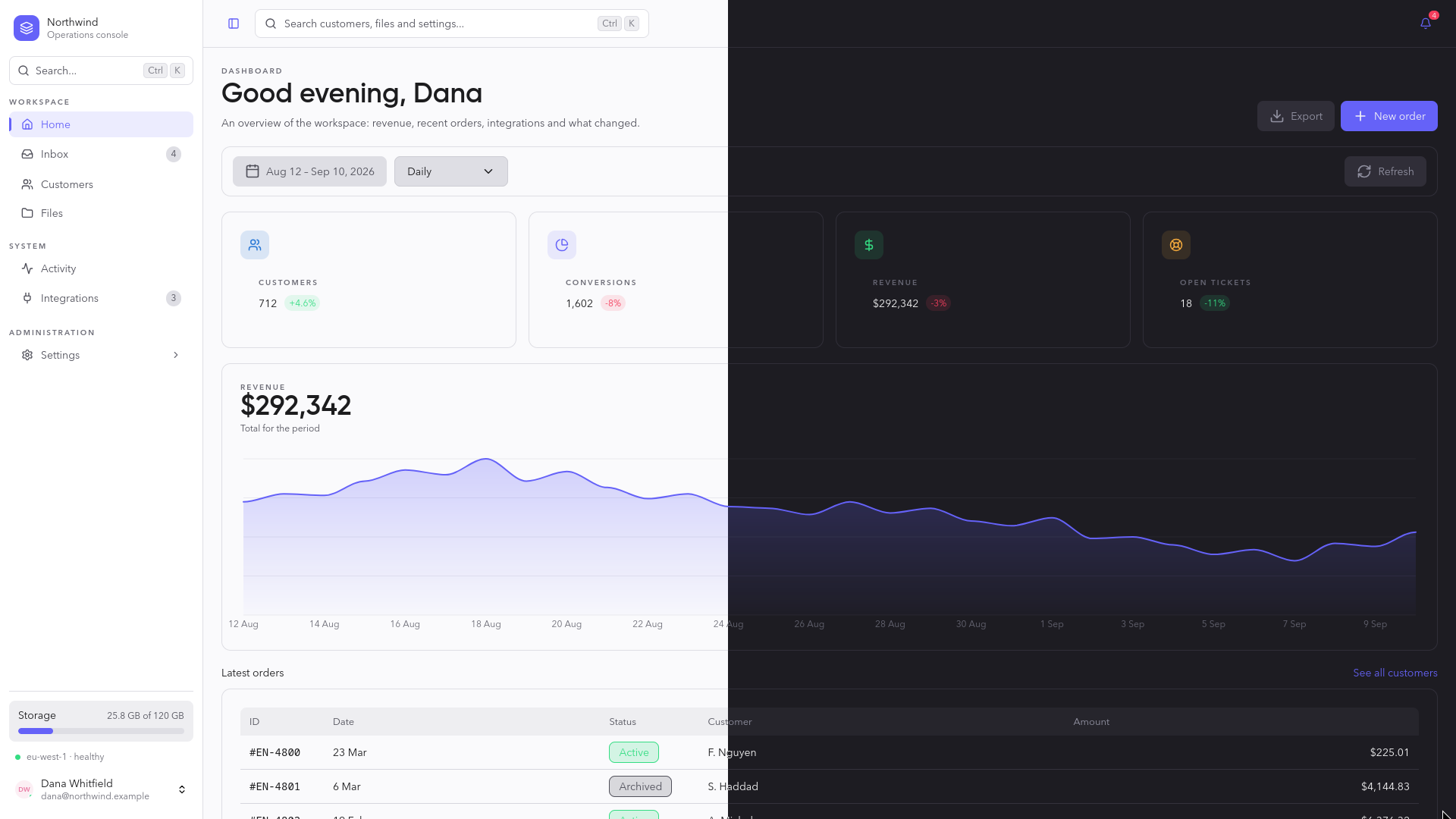Focus the top search customers field
This screenshot has width=1456, height=819.
pos(452,24)
